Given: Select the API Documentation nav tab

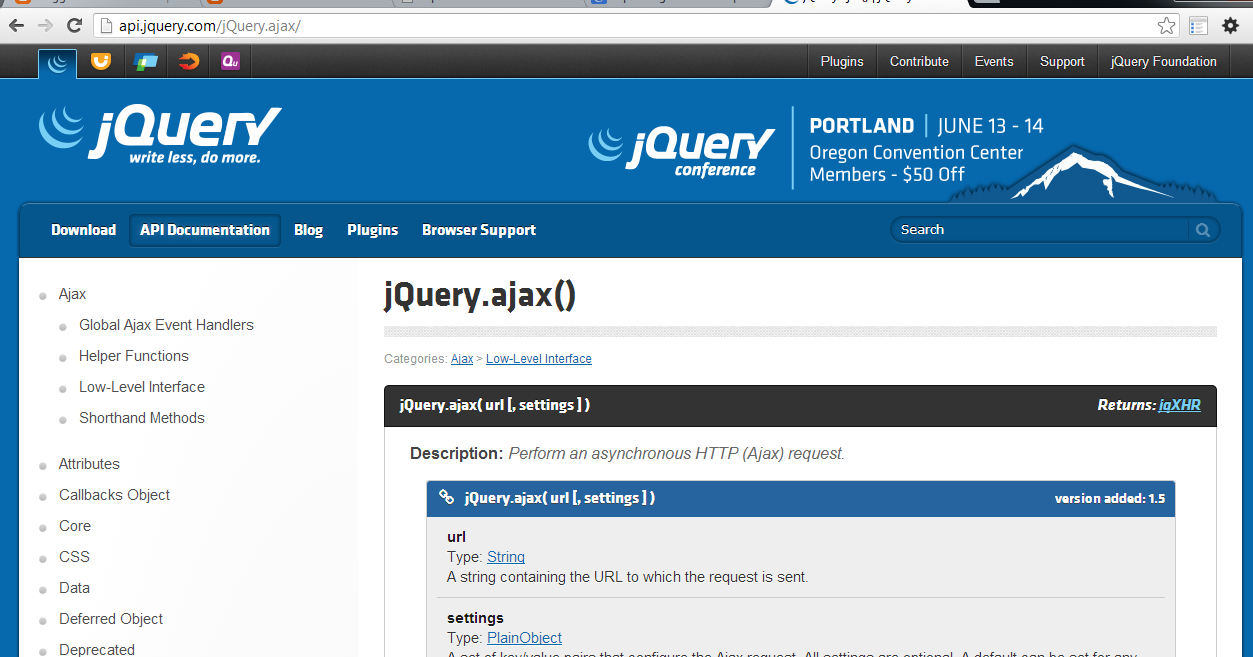Looking at the screenshot, I should (x=205, y=230).
